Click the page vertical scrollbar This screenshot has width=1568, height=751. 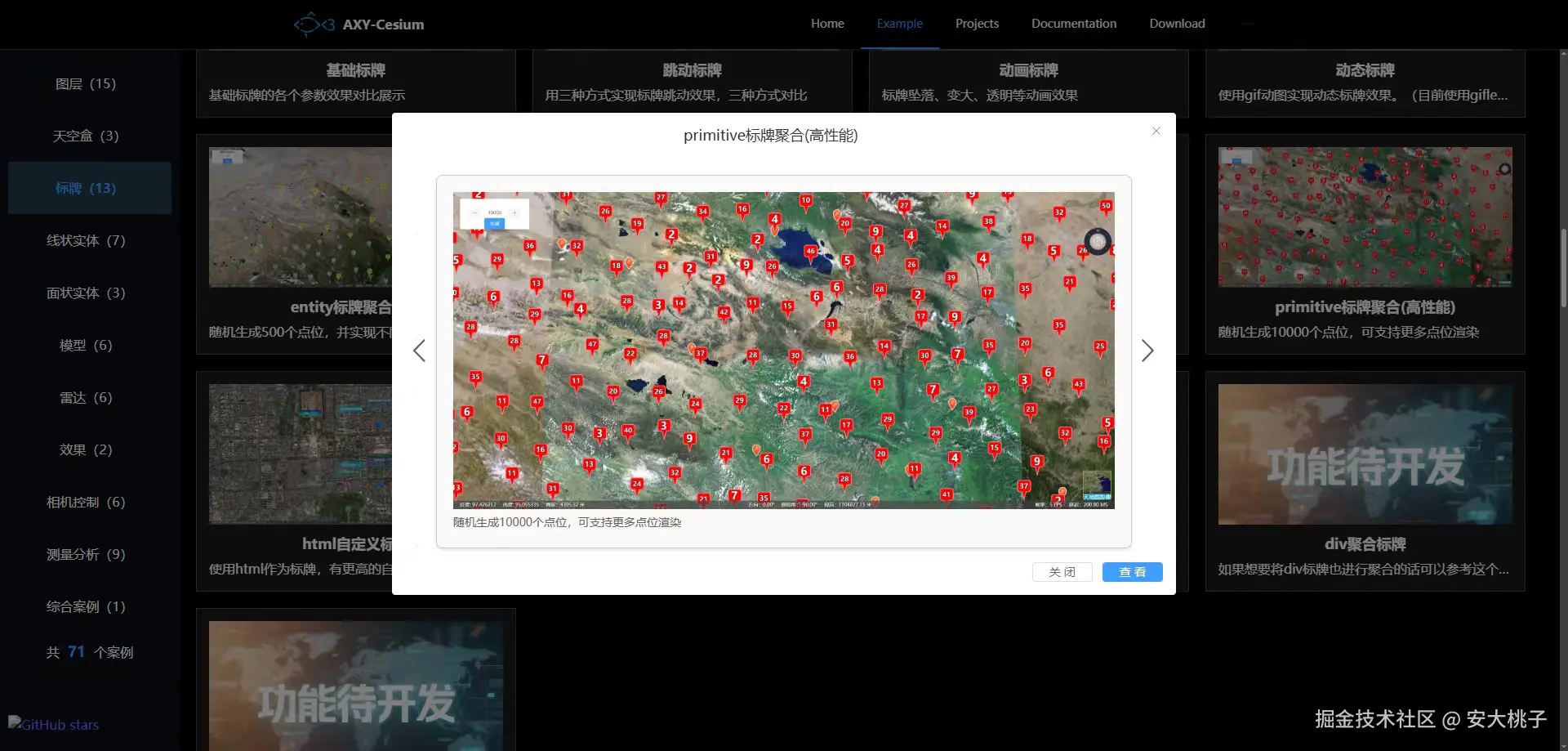coord(1563,270)
